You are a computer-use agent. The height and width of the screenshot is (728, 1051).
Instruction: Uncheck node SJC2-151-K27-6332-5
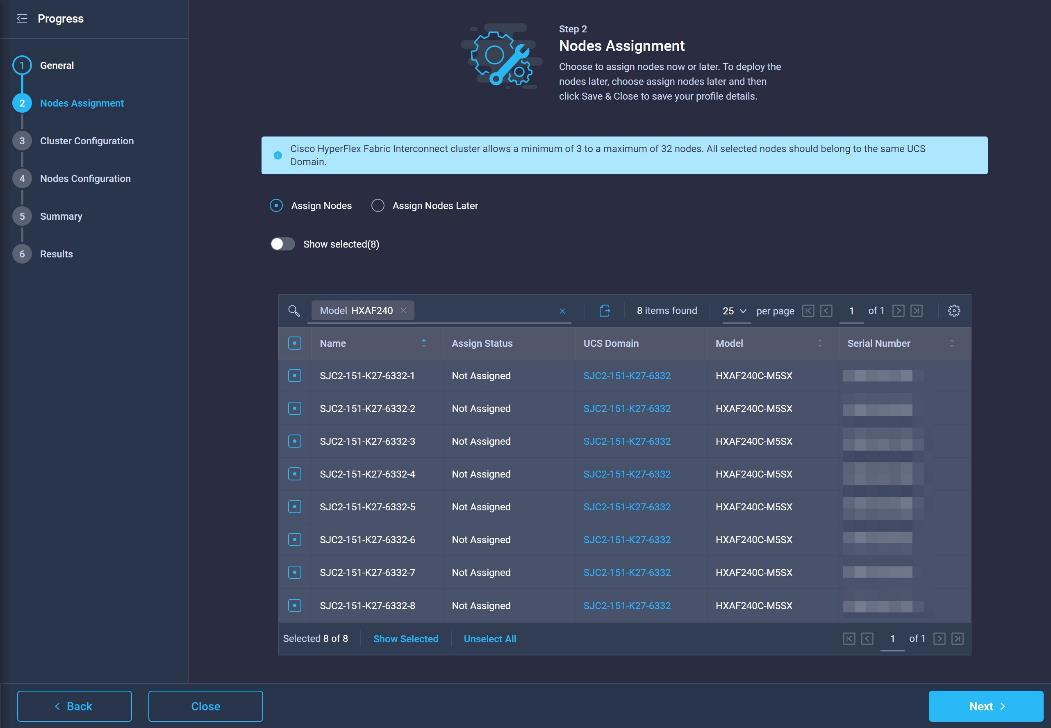(x=294, y=507)
